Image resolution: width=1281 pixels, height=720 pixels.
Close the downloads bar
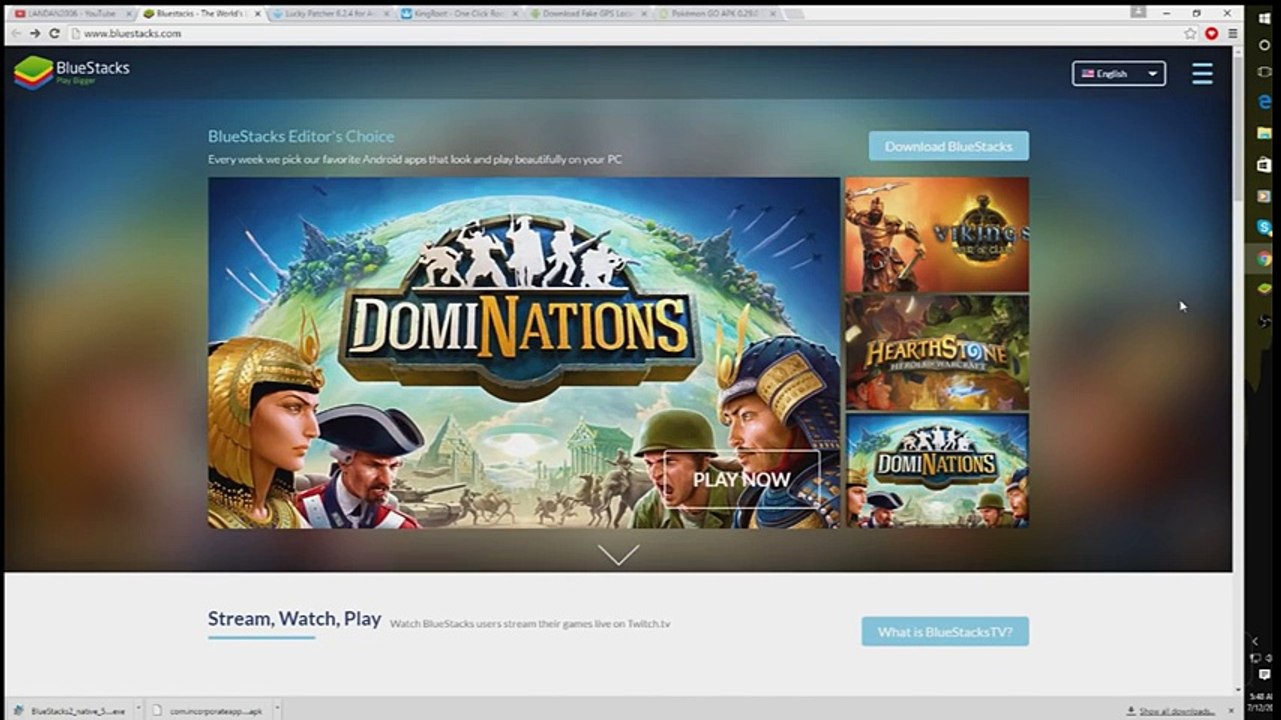point(1231,711)
